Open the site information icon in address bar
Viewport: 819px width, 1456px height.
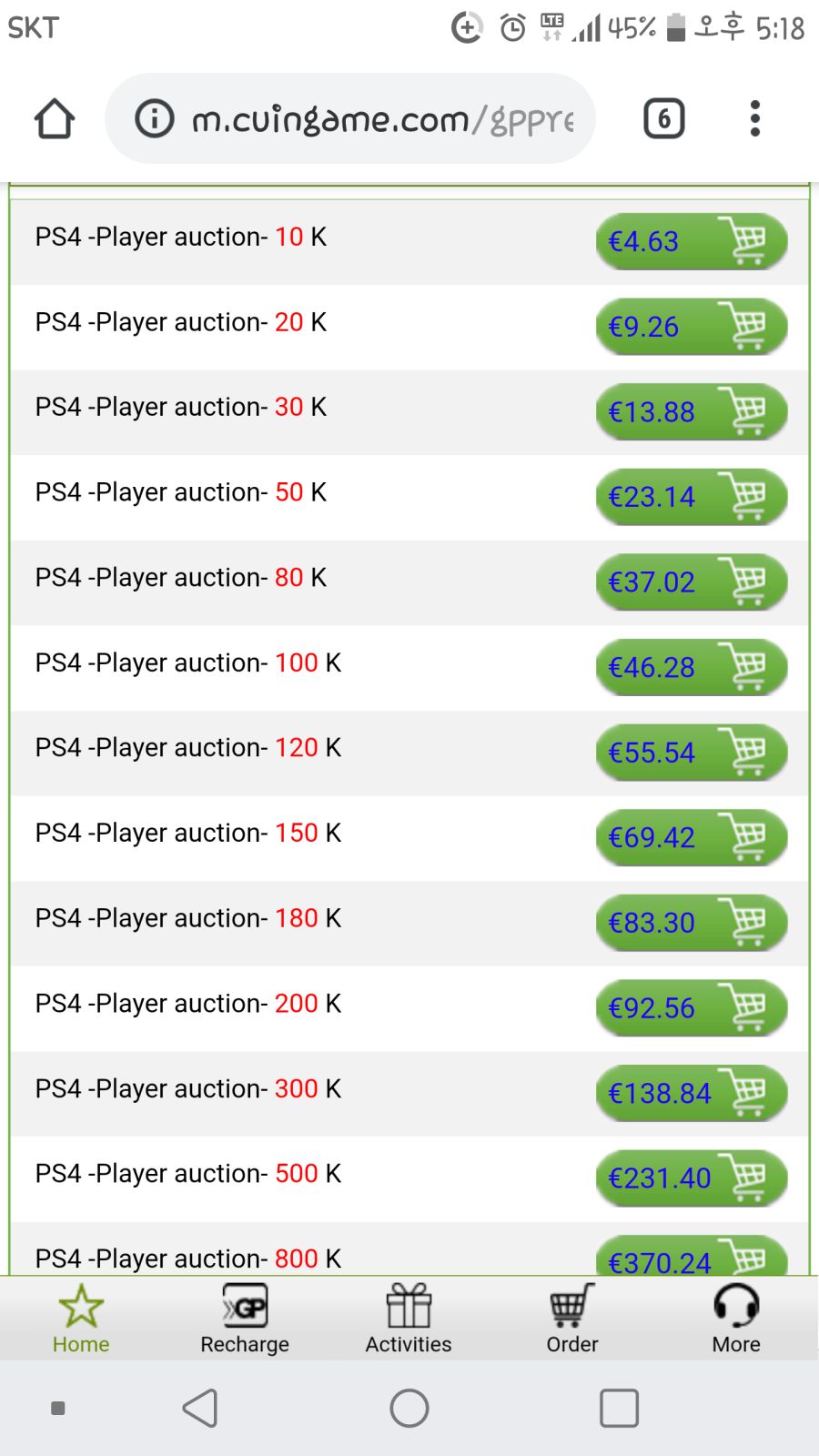pos(155,118)
